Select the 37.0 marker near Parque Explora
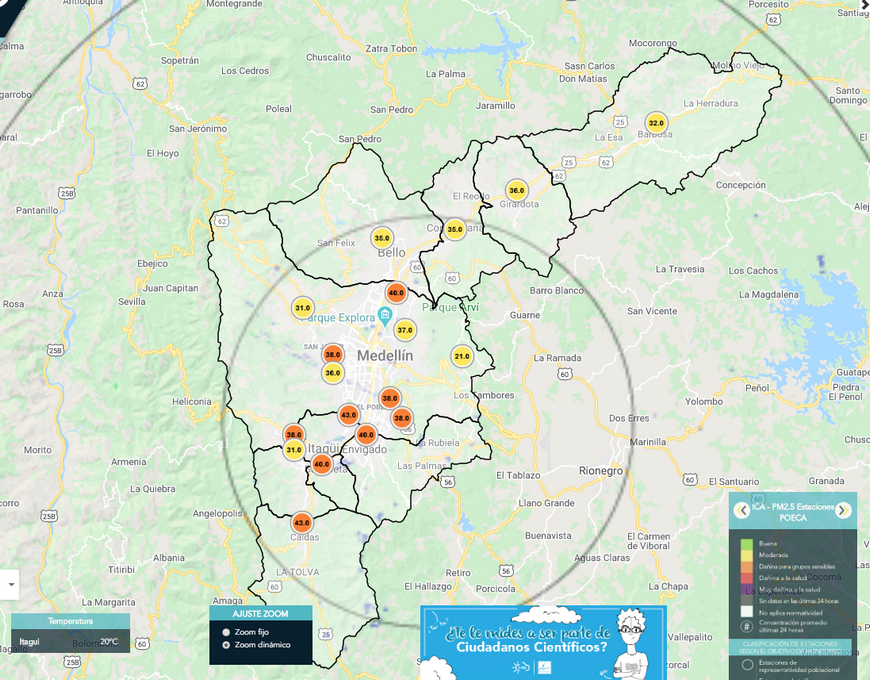This screenshot has width=870, height=680. click(405, 330)
